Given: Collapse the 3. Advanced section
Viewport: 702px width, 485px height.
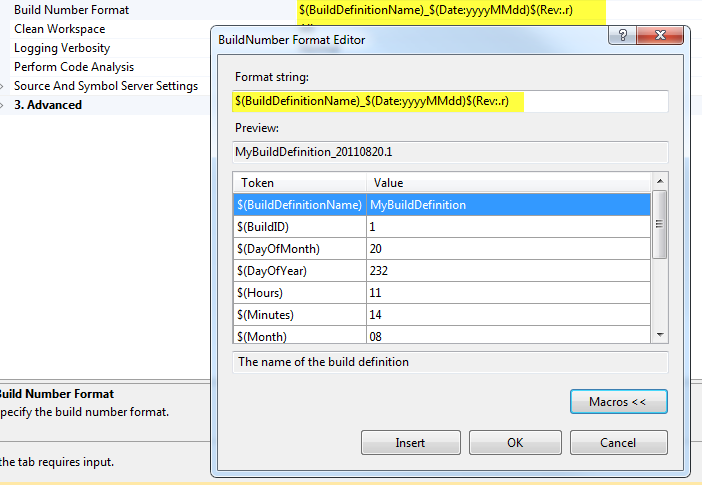Looking at the screenshot, I should (x=3, y=105).
